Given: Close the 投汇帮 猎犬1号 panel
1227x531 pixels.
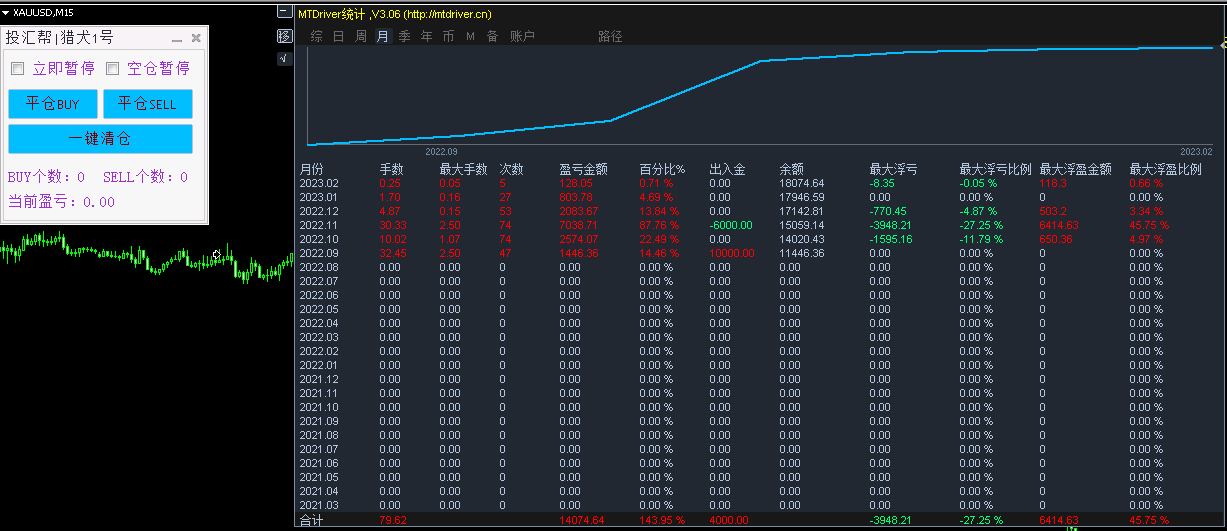Looking at the screenshot, I should (x=196, y=38).
